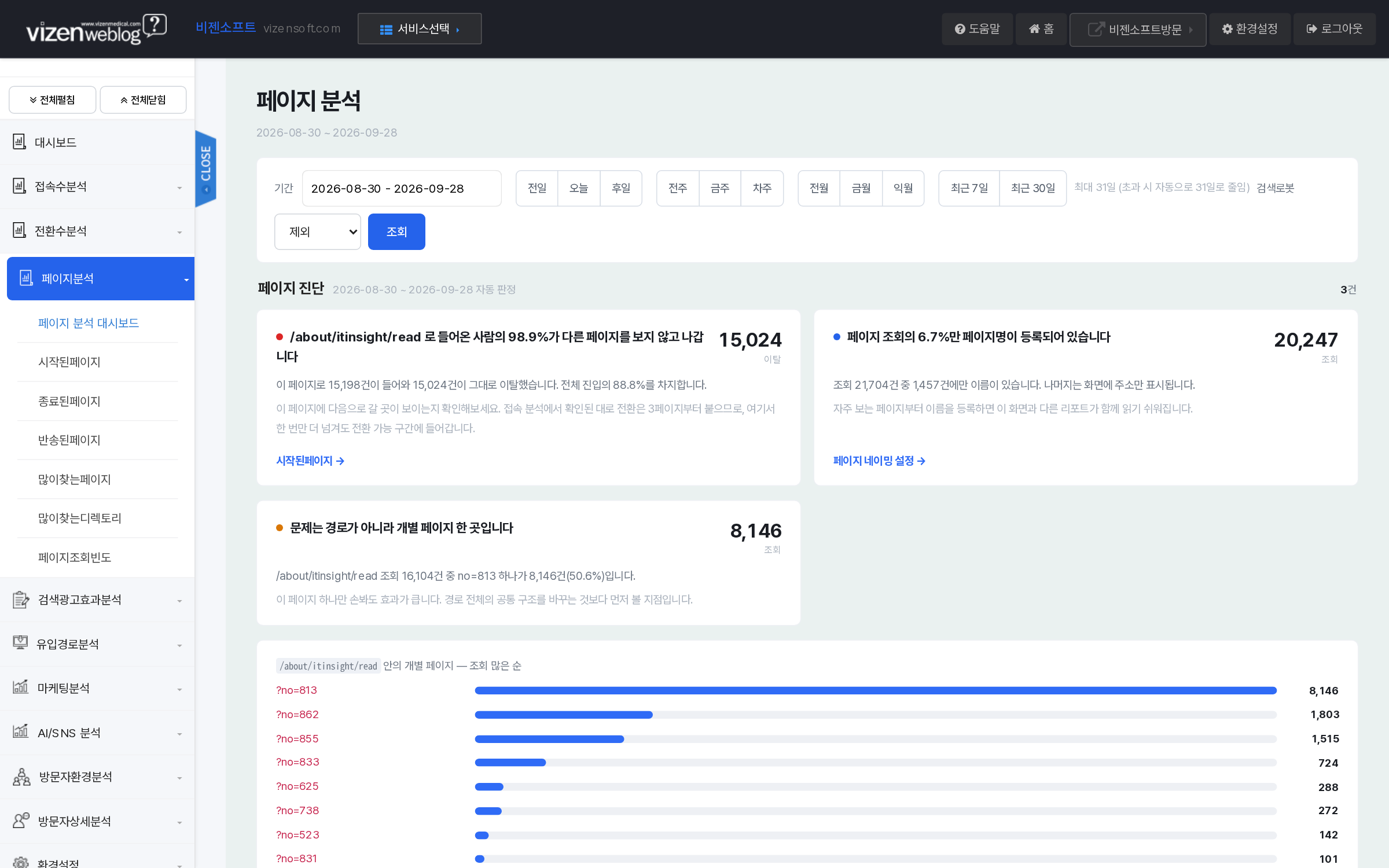This screenshot has height=868, width=1389.
Task: Click the 검색광고효과분석 notepad icon
Action: [21, 599]
